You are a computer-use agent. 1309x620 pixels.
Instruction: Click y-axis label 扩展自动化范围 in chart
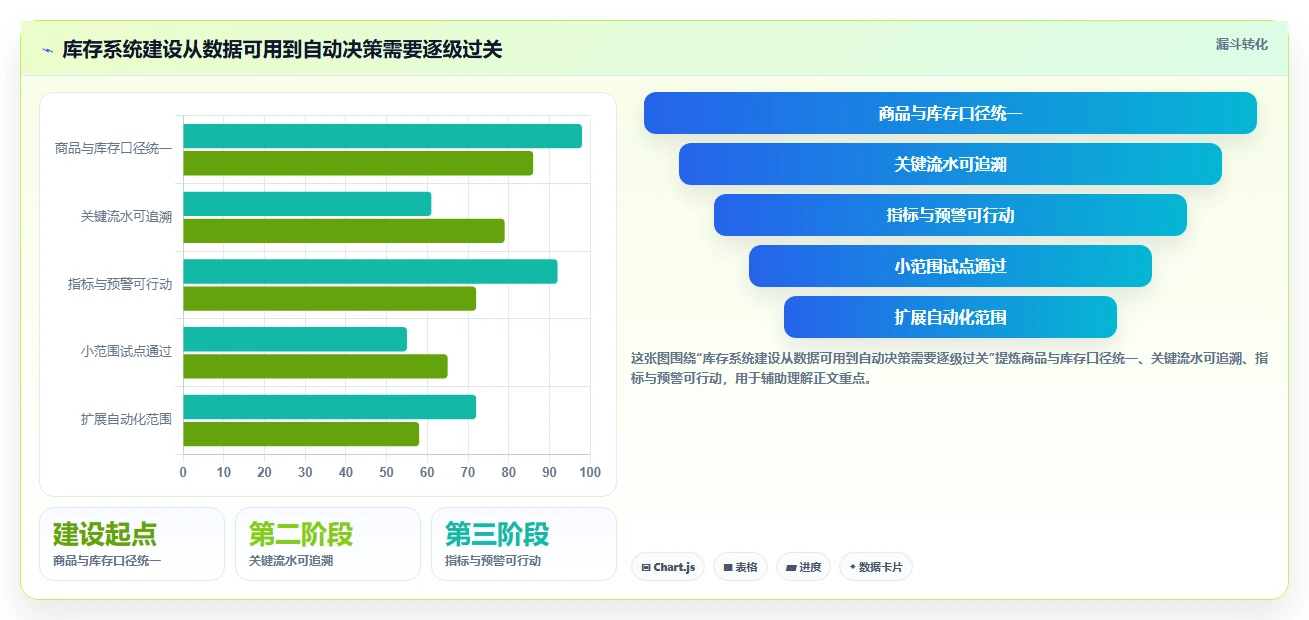[126, 420]
